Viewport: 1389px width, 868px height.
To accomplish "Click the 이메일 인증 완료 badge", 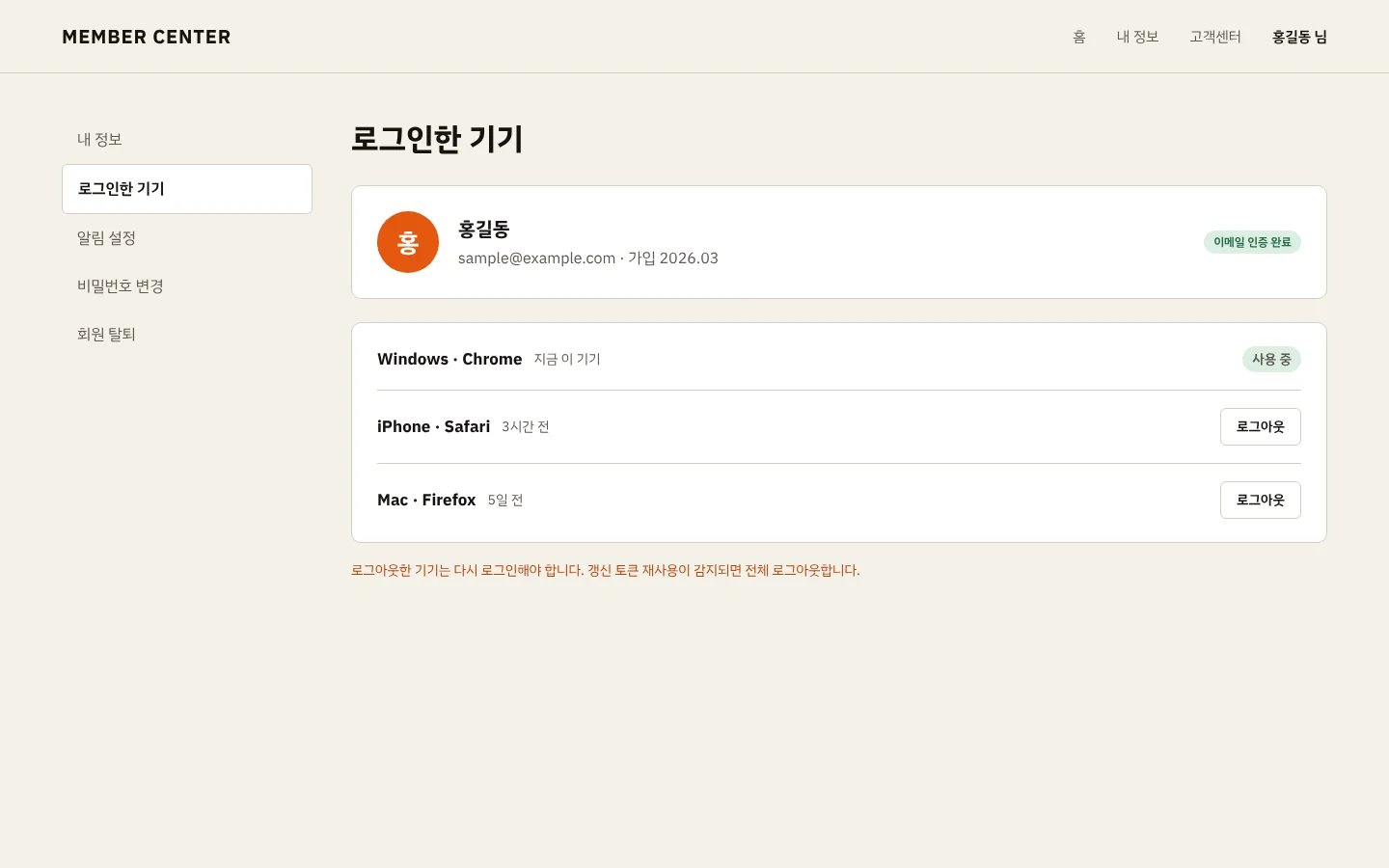I will (1252, 242).
